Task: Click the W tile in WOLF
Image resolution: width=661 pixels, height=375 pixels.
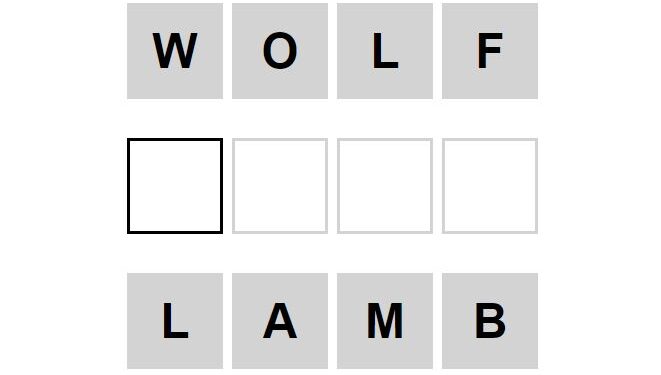Action: (x=175, y=51)
